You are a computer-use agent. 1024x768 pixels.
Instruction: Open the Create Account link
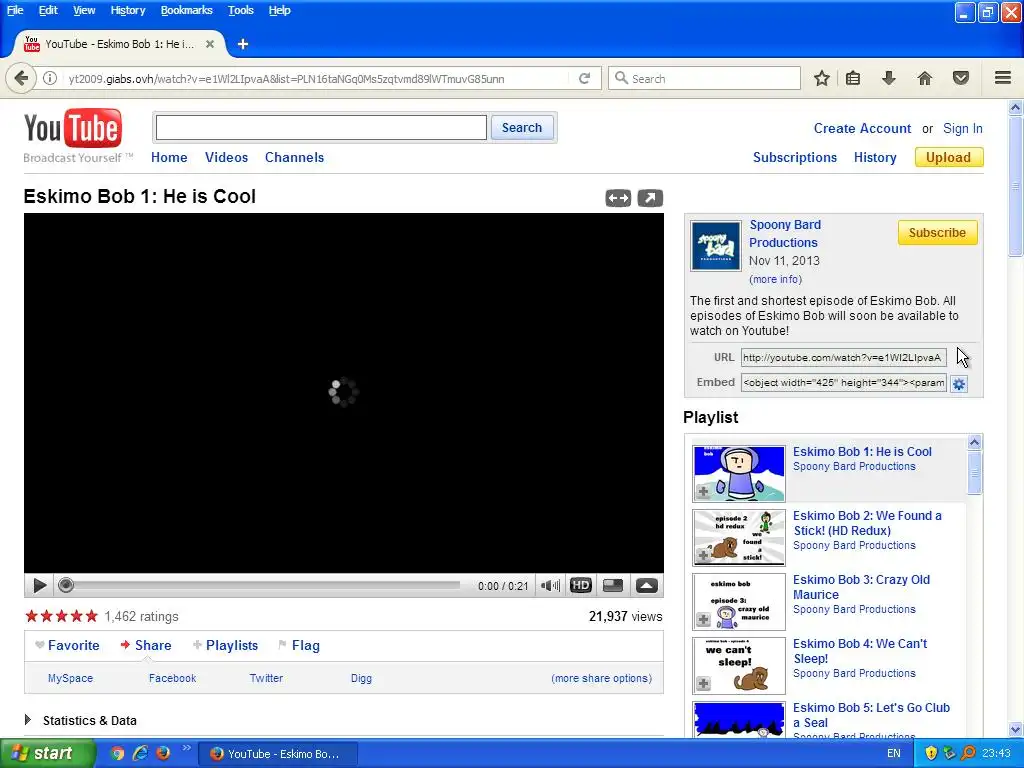point(862,129)
